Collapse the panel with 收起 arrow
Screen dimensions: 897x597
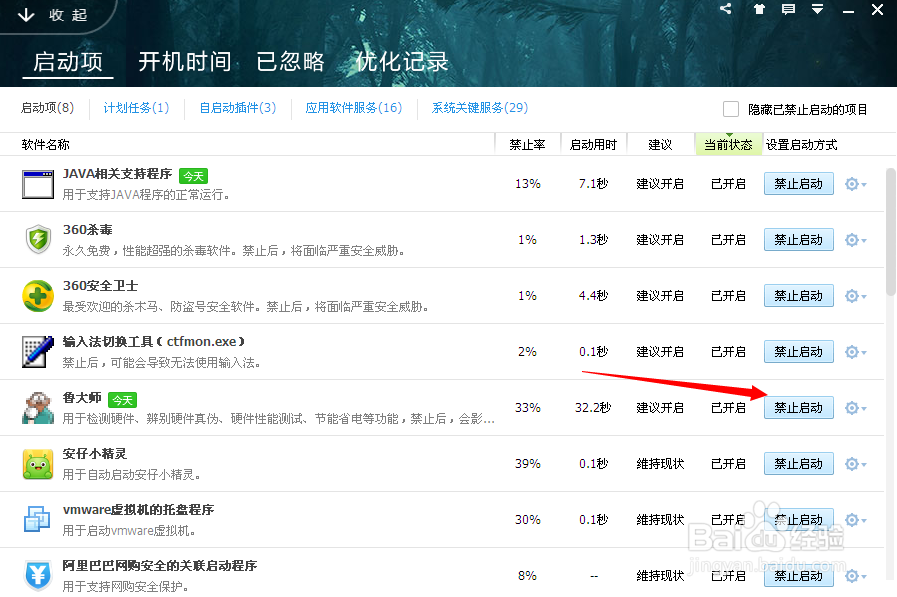click(x=51, y=15)
